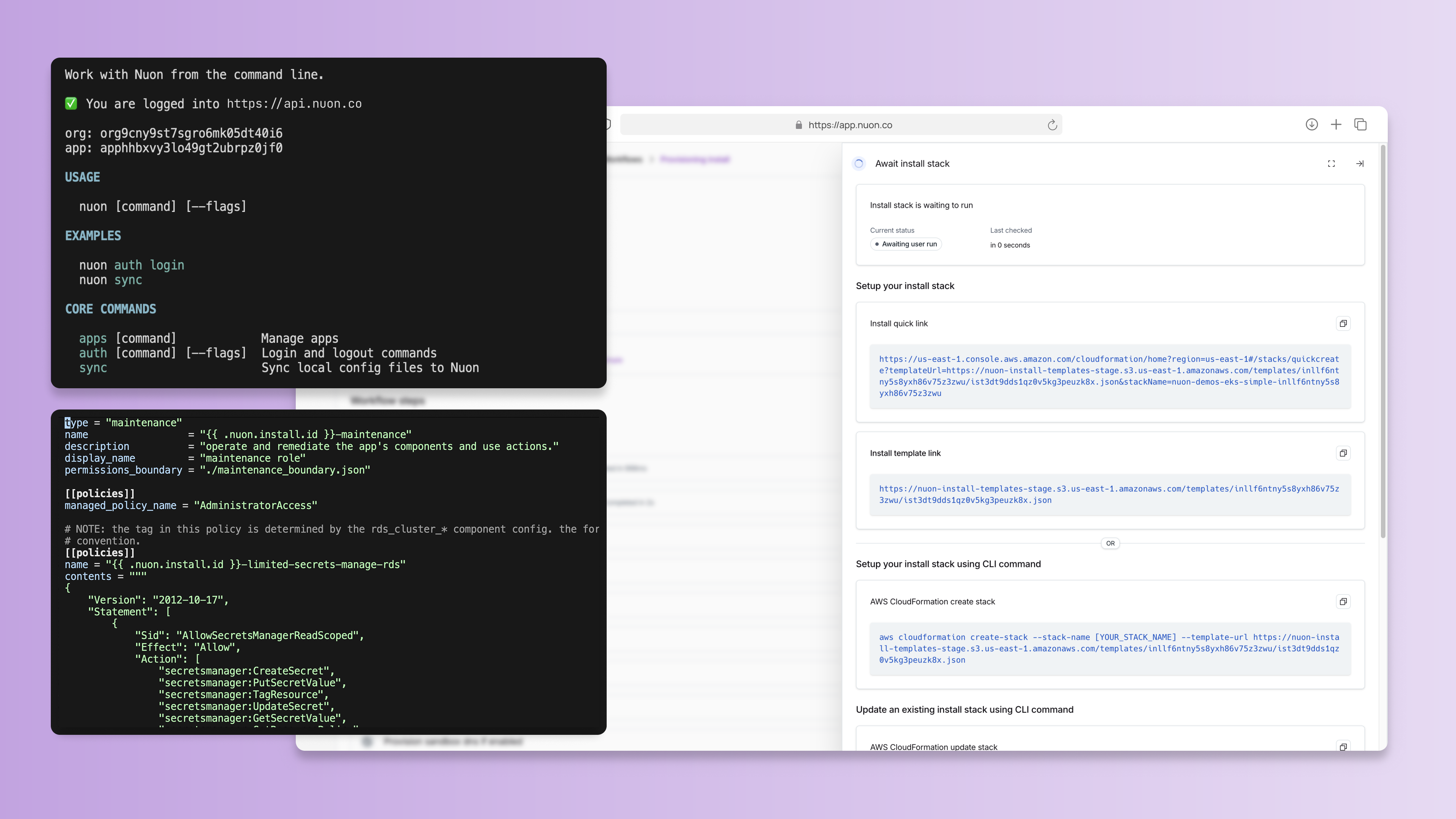The height and width of the screenshot is (819, 1456).
Task: Click first [[policies]] header in editor
Action: [x=99, y=493]
